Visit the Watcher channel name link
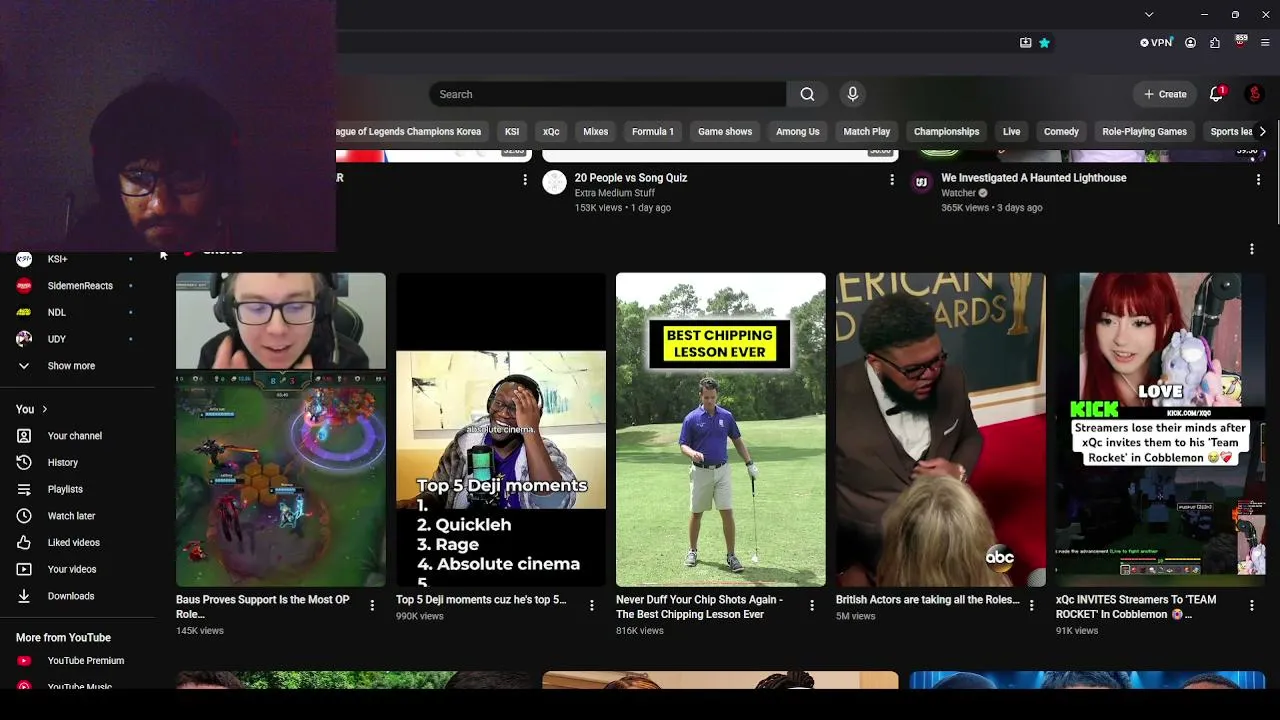1280x720 pixels. pyautogui.click(x=958, y=193)
